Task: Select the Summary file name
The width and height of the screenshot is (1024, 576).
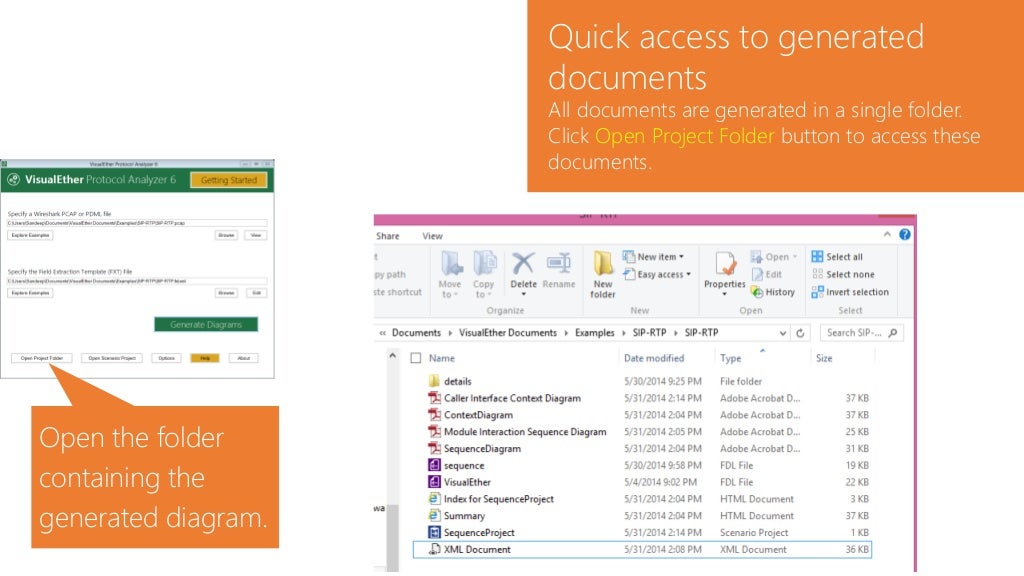Action: tap(464, 516)
